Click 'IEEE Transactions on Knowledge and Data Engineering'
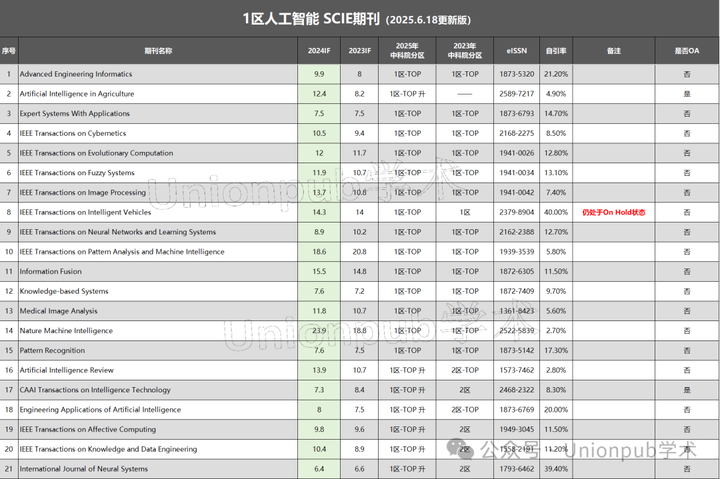The width and height of the screenshot is (720, 479). (108, 449)
